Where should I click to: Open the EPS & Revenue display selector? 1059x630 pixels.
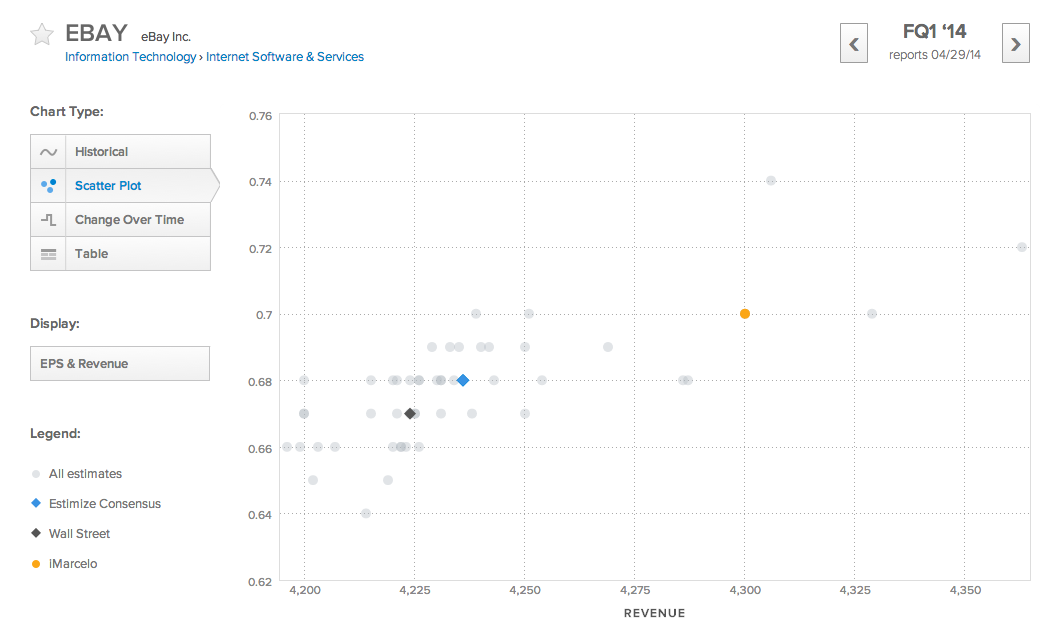point(119,363)
